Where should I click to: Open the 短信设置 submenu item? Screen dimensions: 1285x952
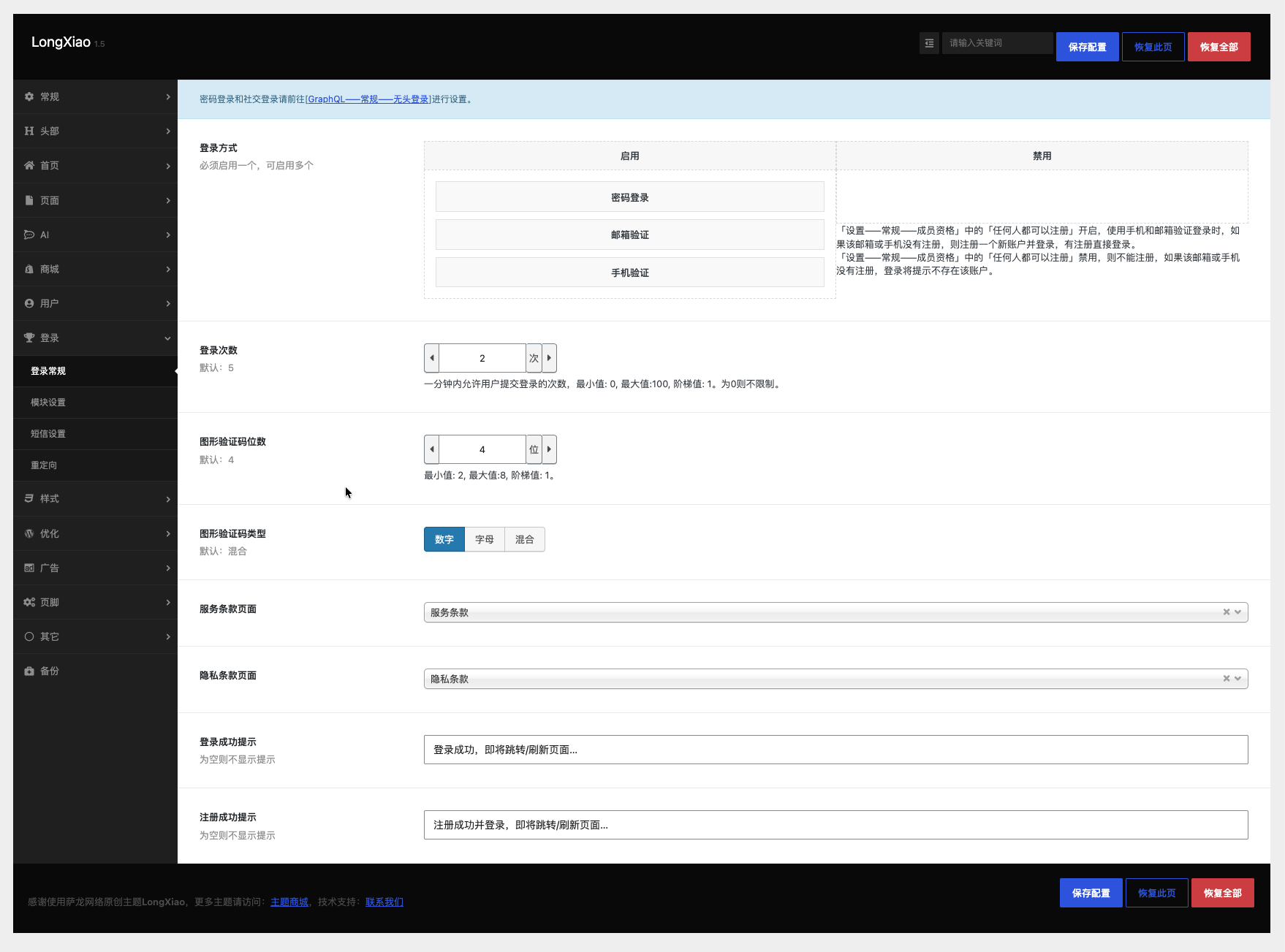click(95, 434)
